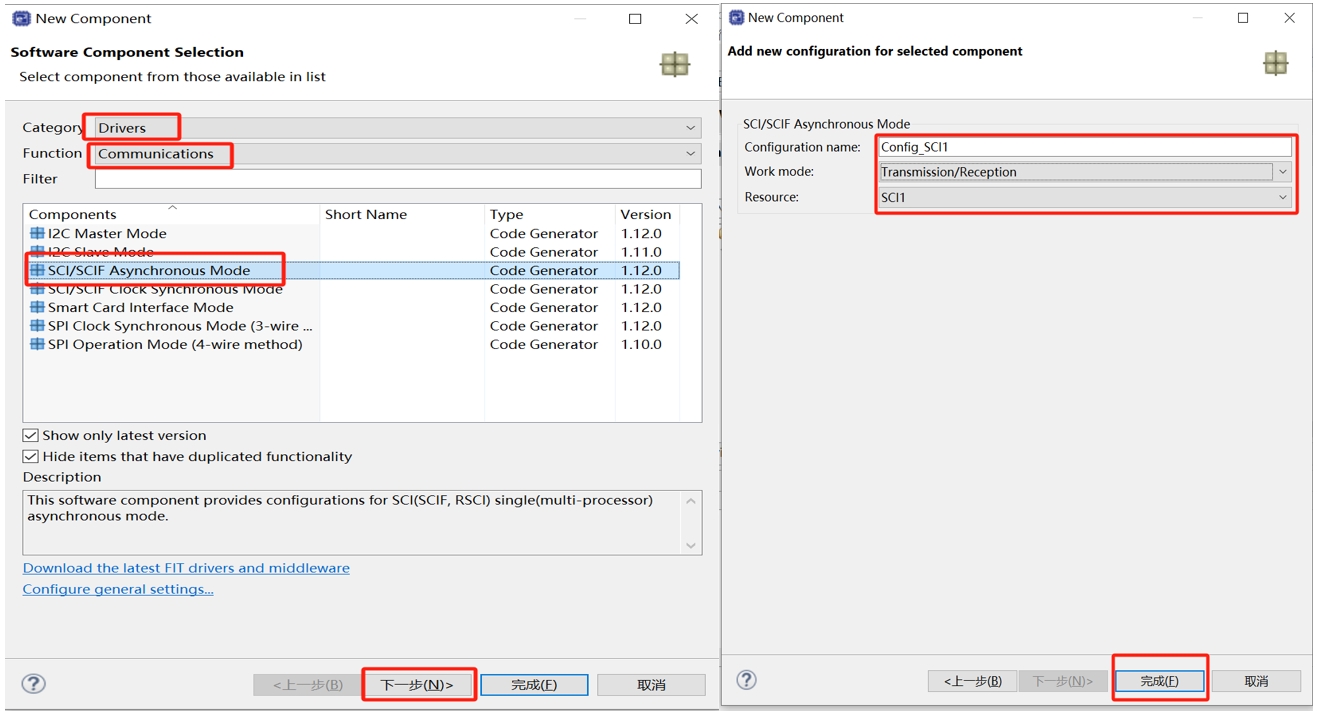Click component banner icon in left dialog

coord(675,65)
